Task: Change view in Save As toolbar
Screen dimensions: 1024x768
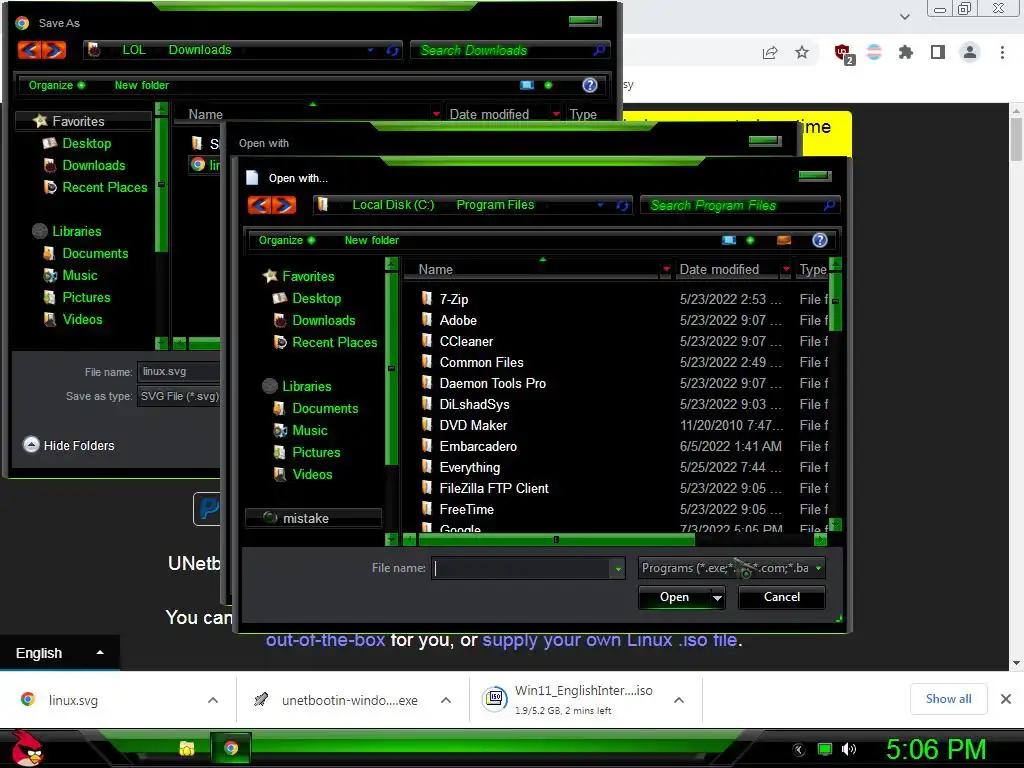Action: click(527, 85)
